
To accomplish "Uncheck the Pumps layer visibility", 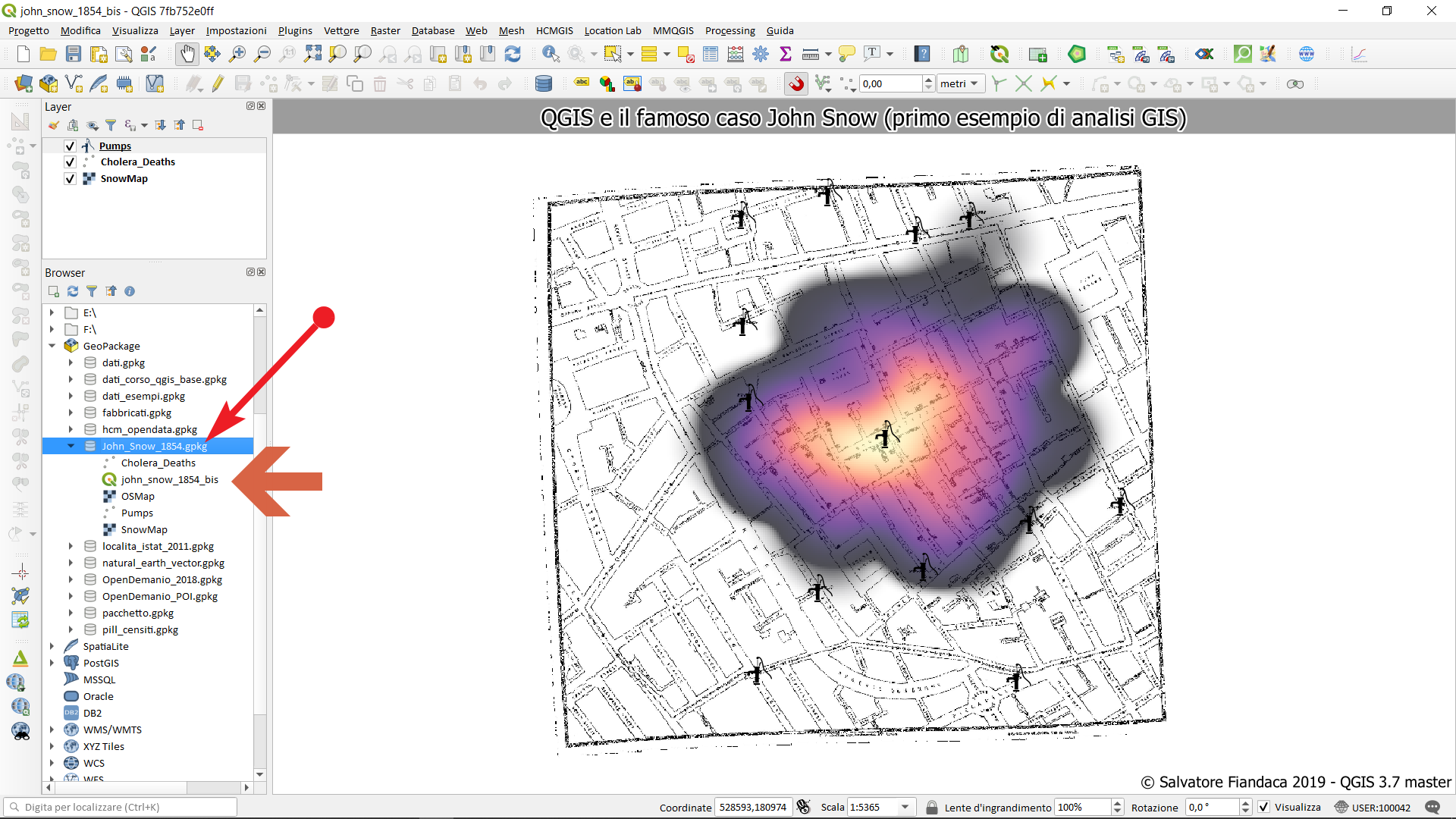I will pos(70,146).
